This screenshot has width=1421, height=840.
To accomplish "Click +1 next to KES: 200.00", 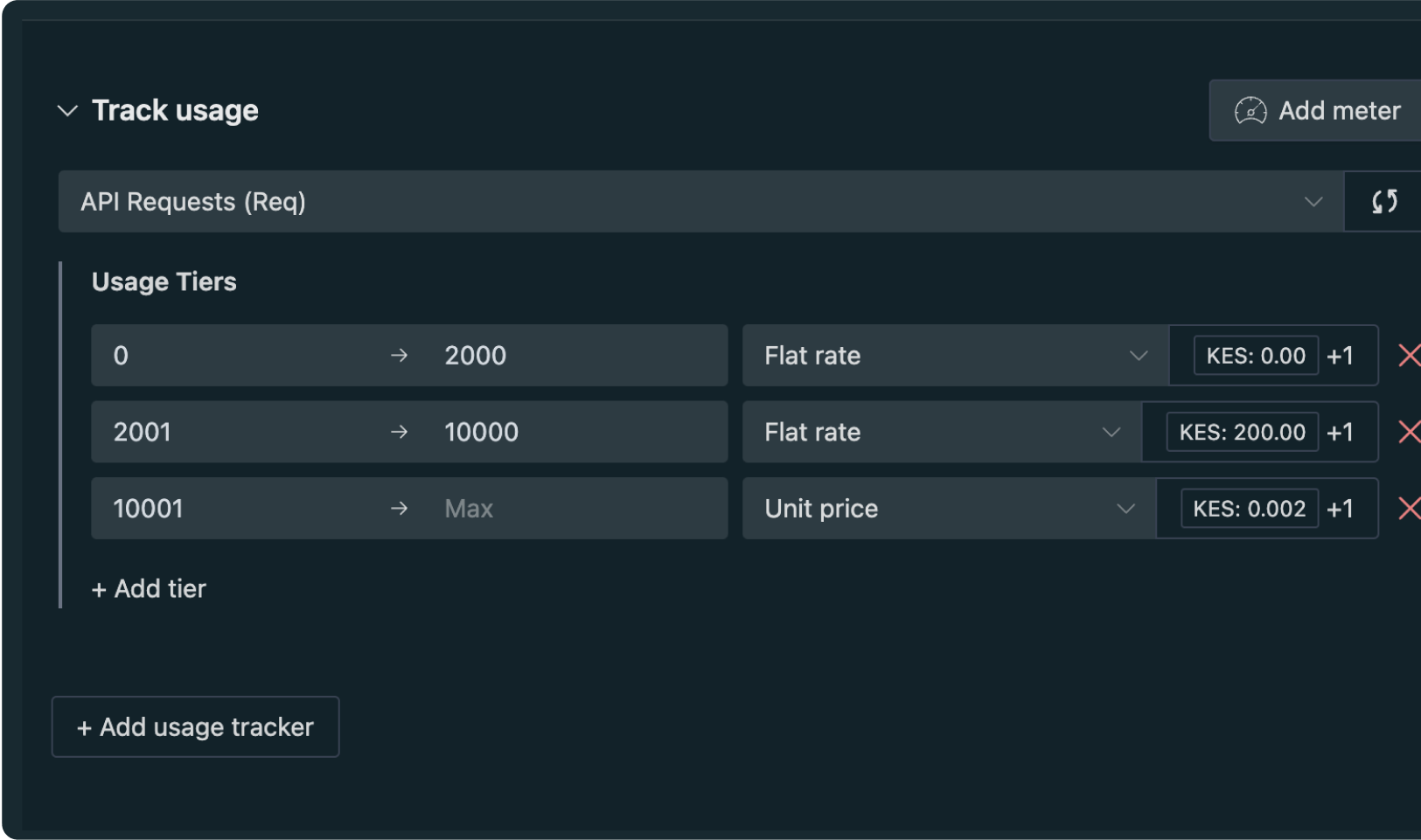I will (1340, 432).
